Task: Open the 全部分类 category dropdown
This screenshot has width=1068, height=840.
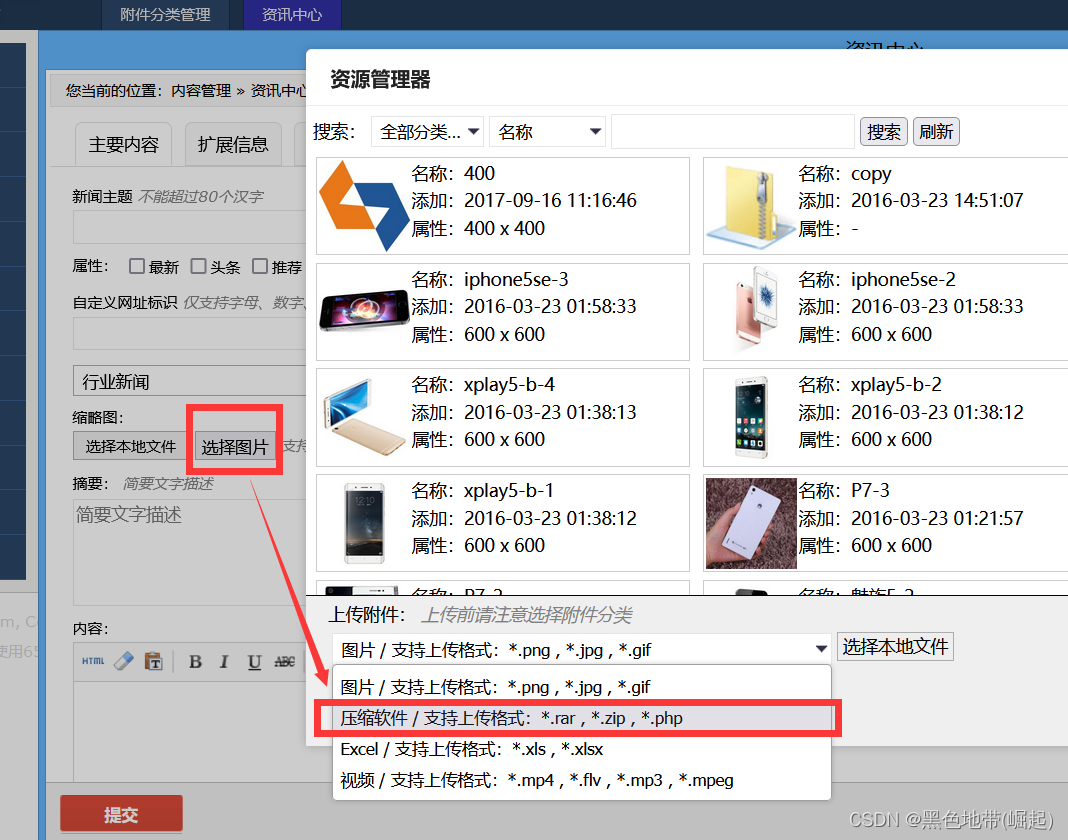Action: point(427,131)
